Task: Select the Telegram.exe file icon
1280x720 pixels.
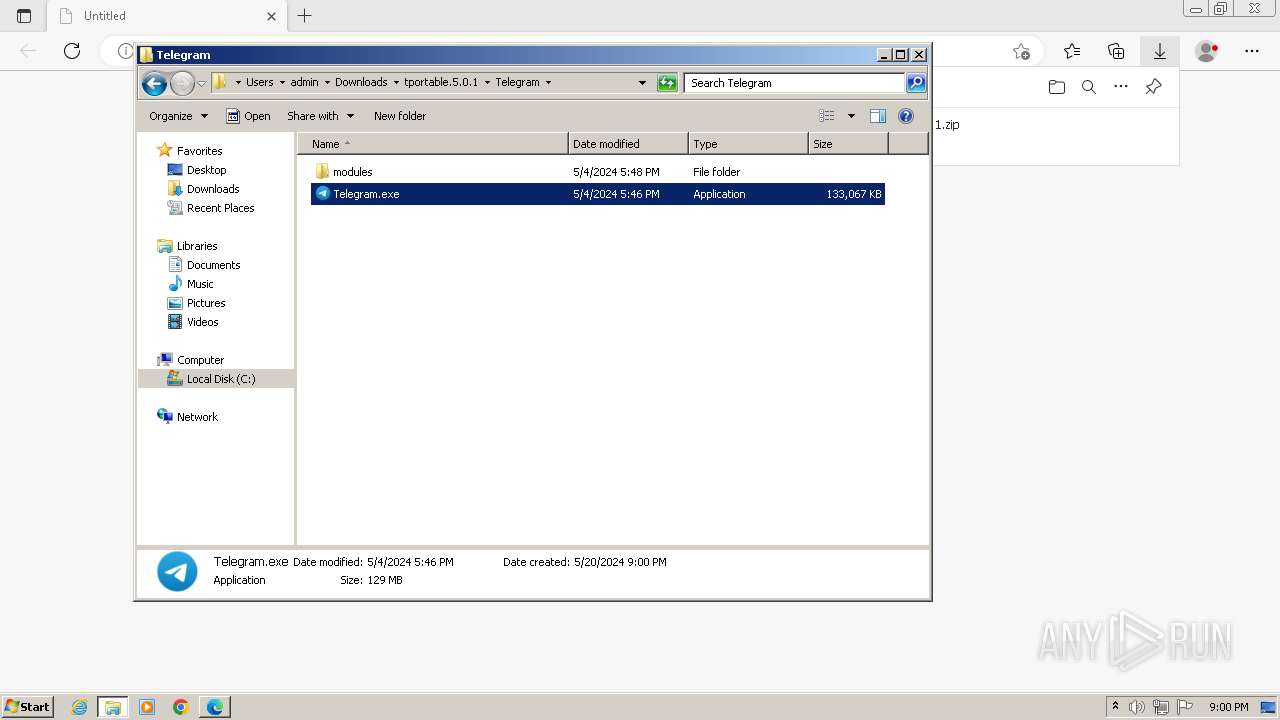Action: [322, 193]
